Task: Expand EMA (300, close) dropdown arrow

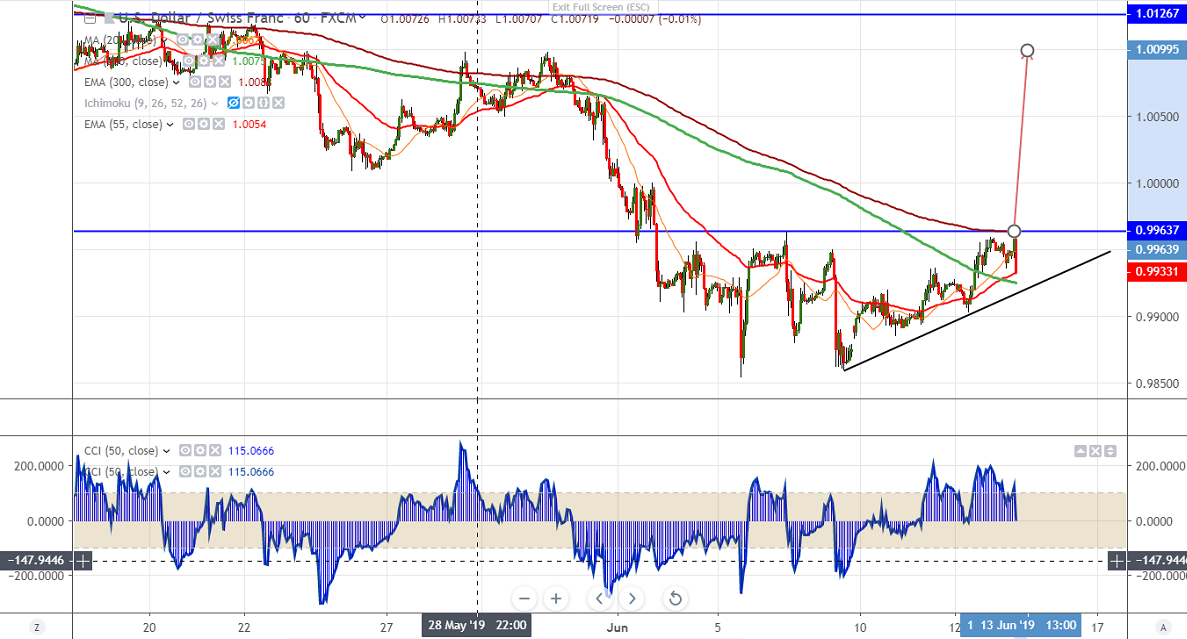Action: [176, 83]
